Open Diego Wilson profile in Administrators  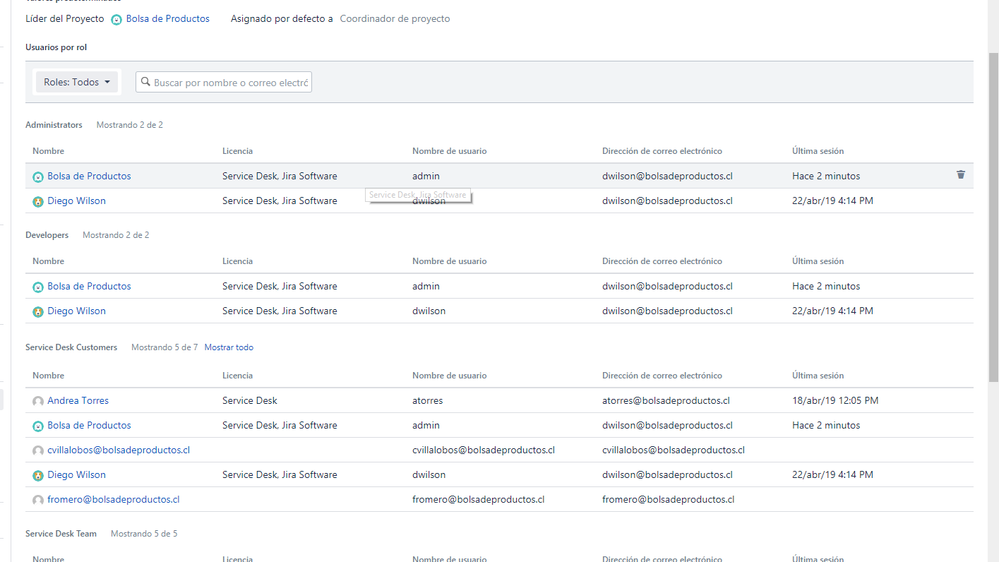(76, 201)
